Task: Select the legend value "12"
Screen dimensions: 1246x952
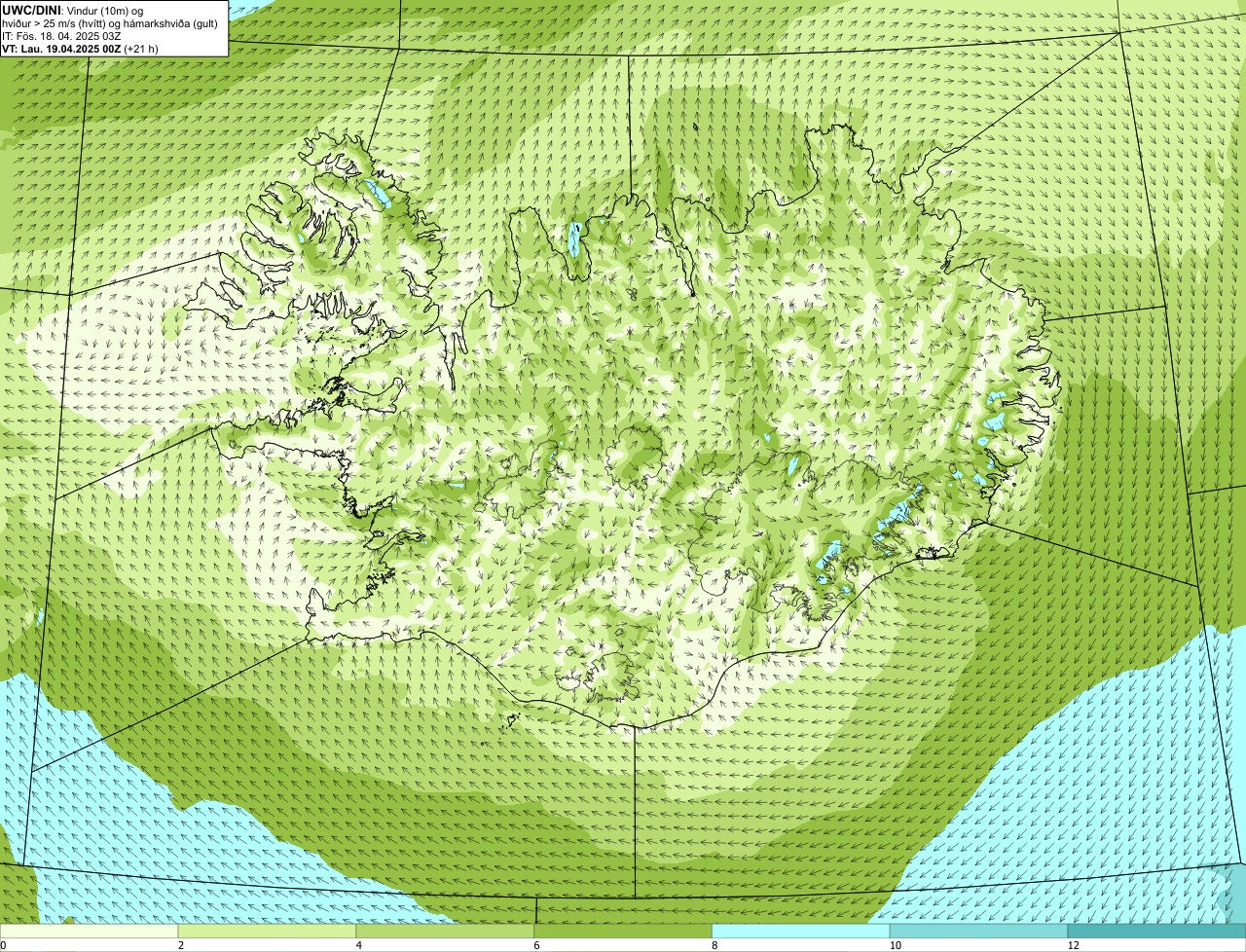Action: tap(1073, 945)
